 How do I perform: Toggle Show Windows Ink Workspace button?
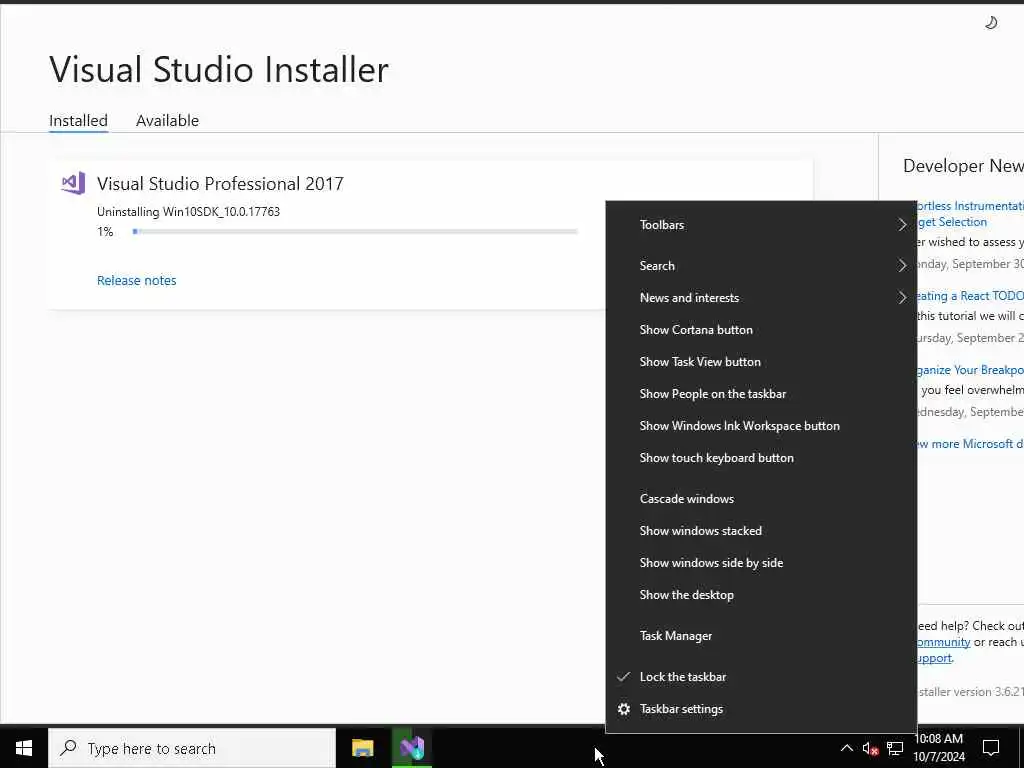(761, 426)
